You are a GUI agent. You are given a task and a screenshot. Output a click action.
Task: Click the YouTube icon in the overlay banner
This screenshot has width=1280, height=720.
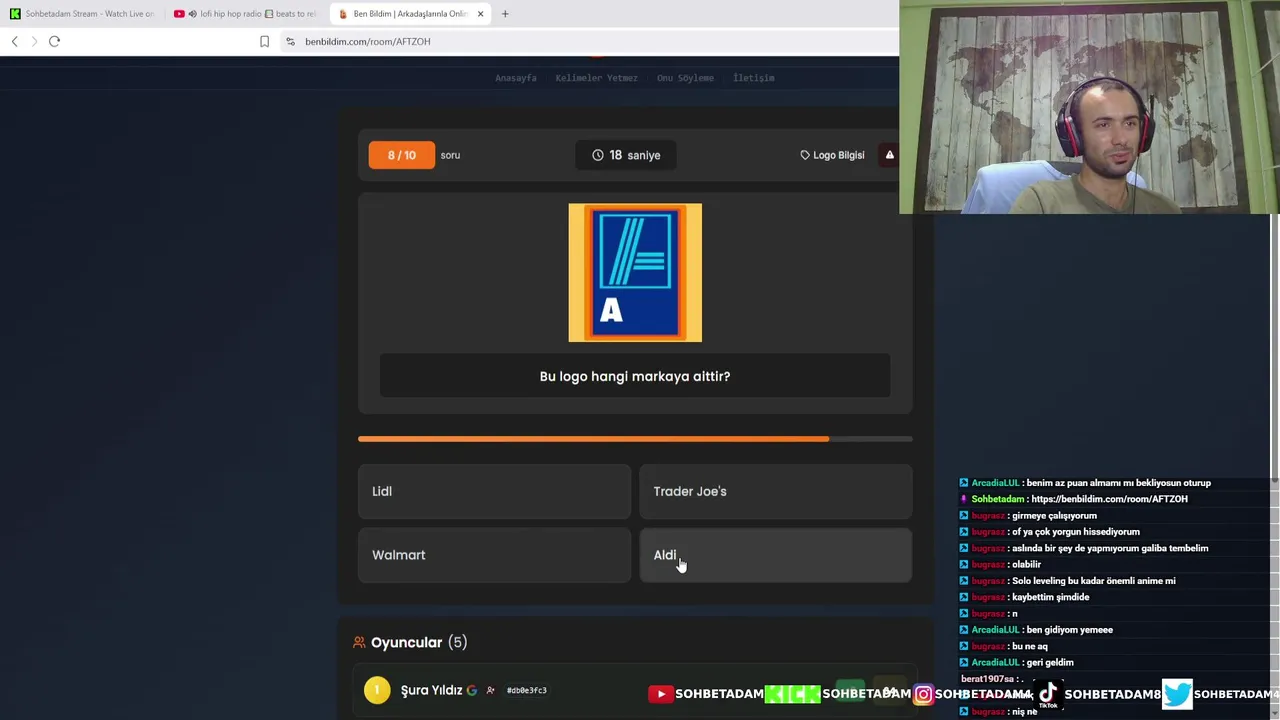point(661,694)
